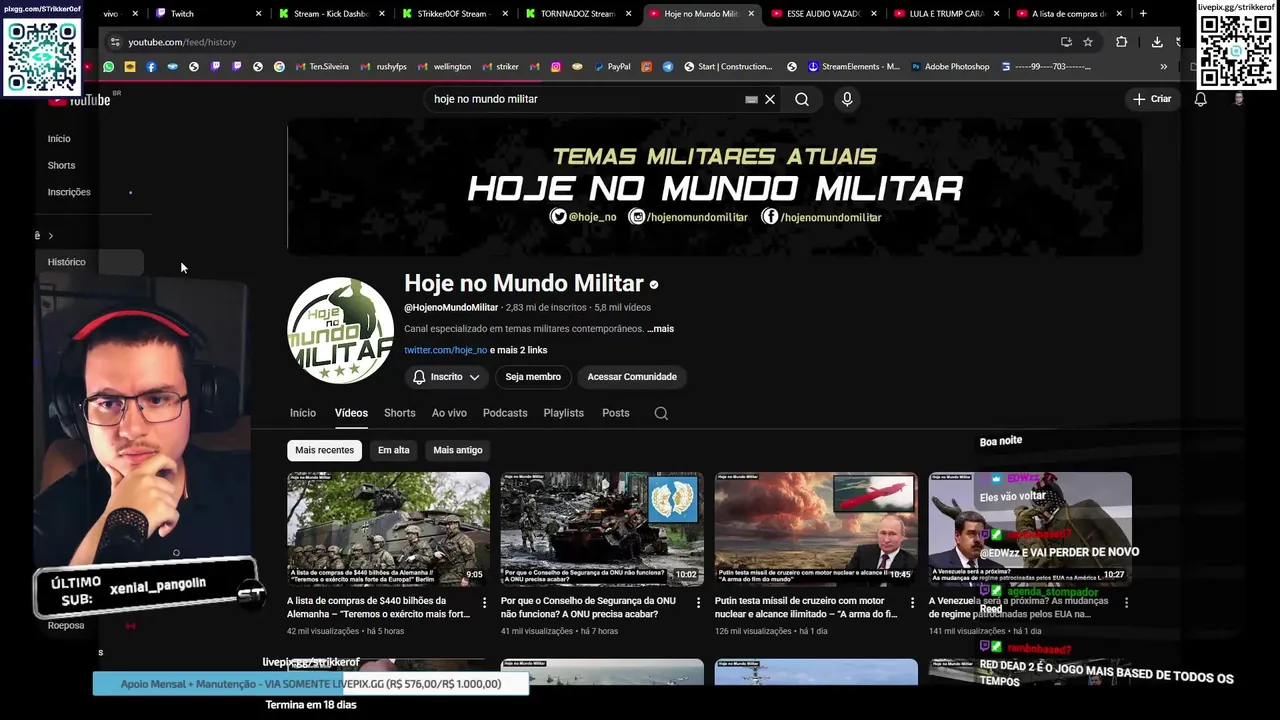Screen dimensions: 1280x720
Task: Open a new browser tab
Action: click(1143, 14)
